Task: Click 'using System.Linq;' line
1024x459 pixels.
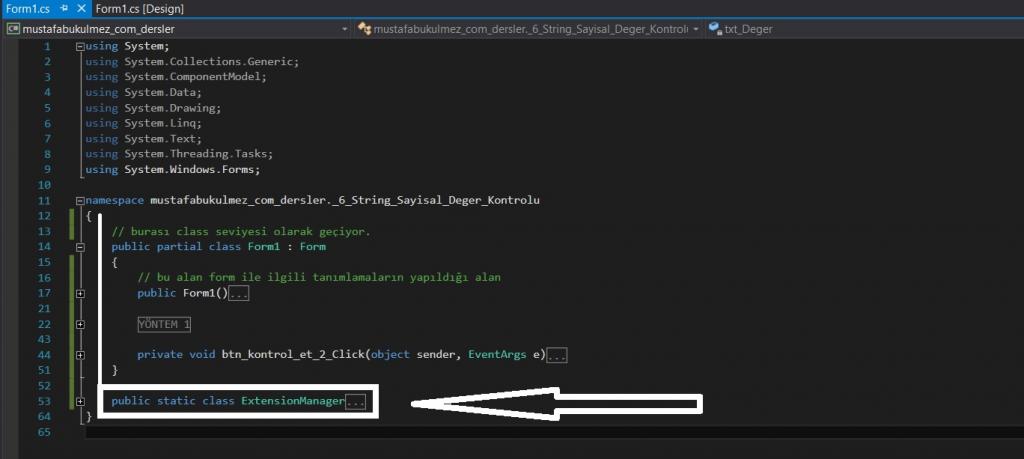Action: 144,123
